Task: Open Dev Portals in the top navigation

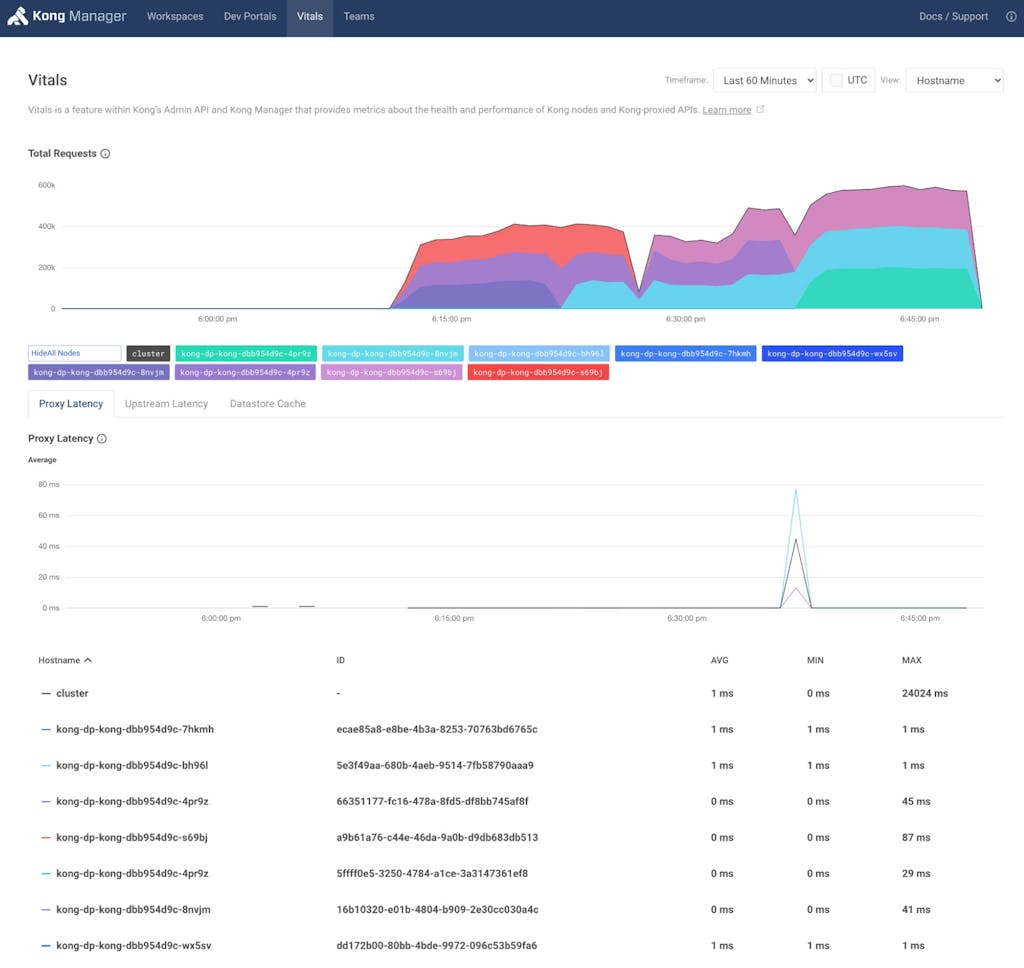Action: [250, 17]
